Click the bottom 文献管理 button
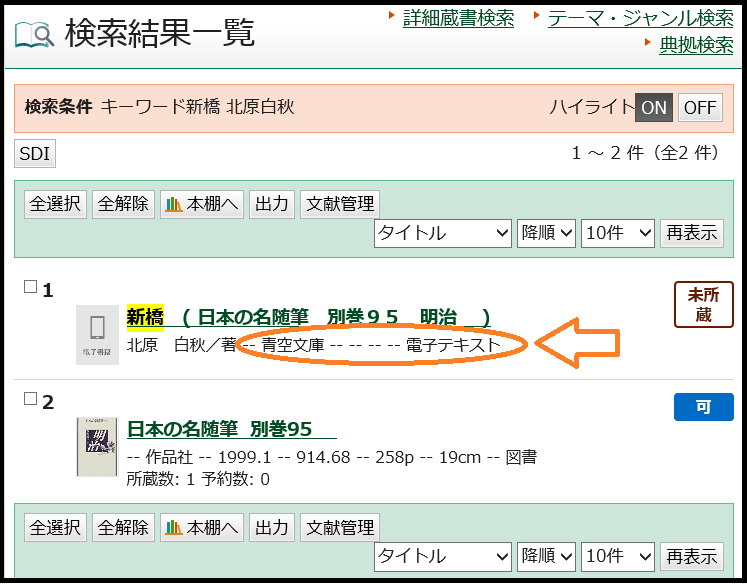Screen dimensions: 747x584 [x=340, y=527]
